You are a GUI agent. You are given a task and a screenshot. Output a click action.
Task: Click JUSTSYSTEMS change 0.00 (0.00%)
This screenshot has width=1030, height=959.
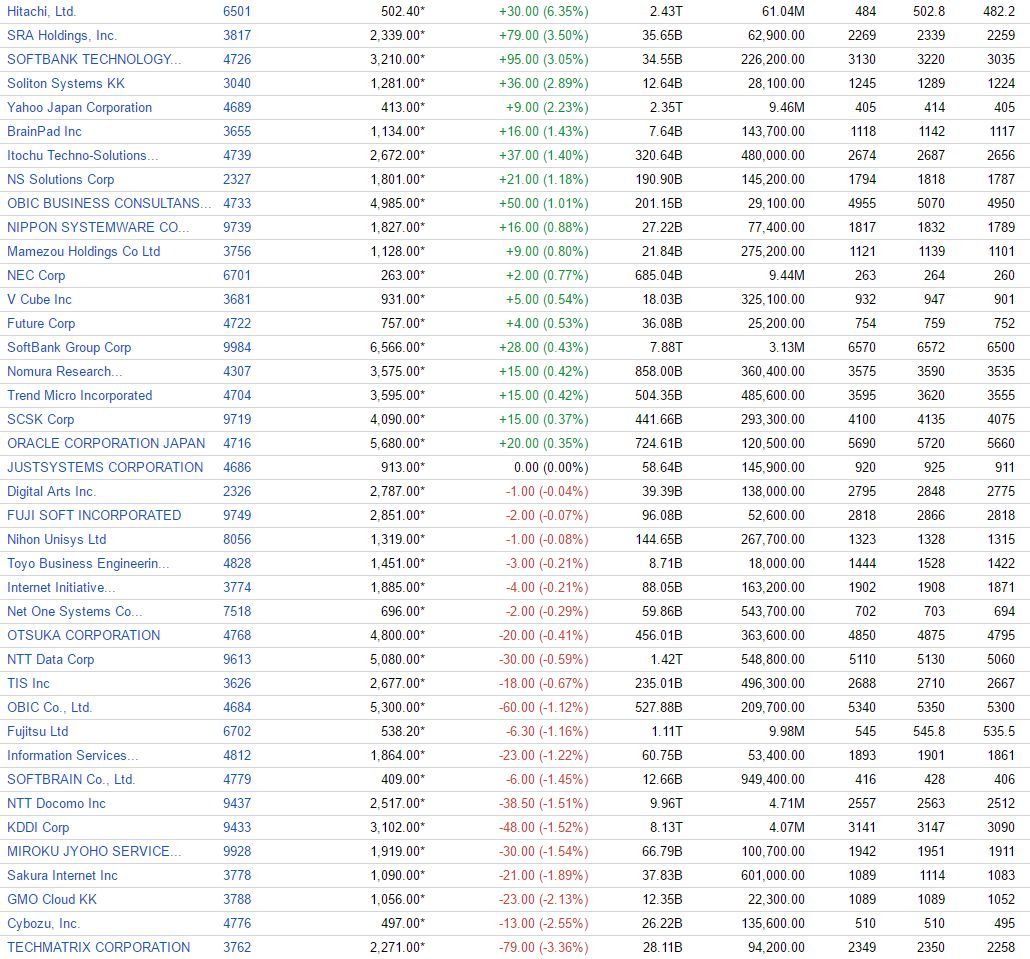click(551, 467)
